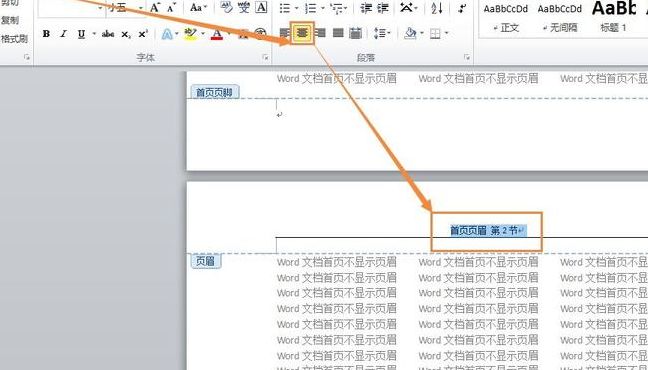Open the font color picker arrow
Image resolution: width=648 pixels, height=370 pixels.
point(229,33)
